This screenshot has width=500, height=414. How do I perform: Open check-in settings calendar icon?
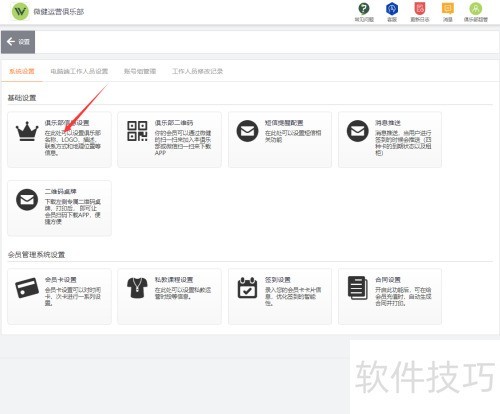click(x=247, y=287)
